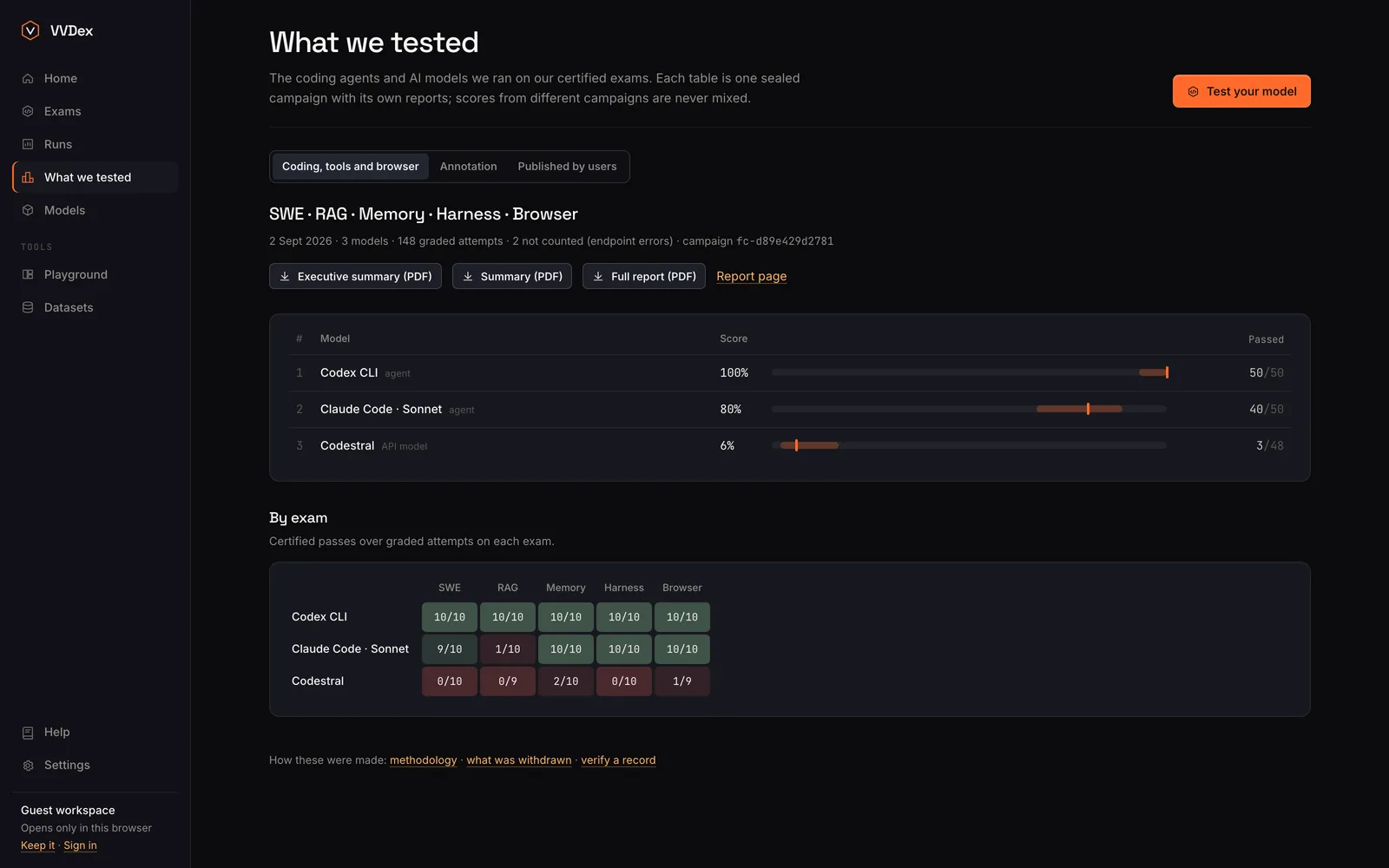Screen dimensions: 1389x868
Task: Open the verify a record link
Action: coord(618,760)
